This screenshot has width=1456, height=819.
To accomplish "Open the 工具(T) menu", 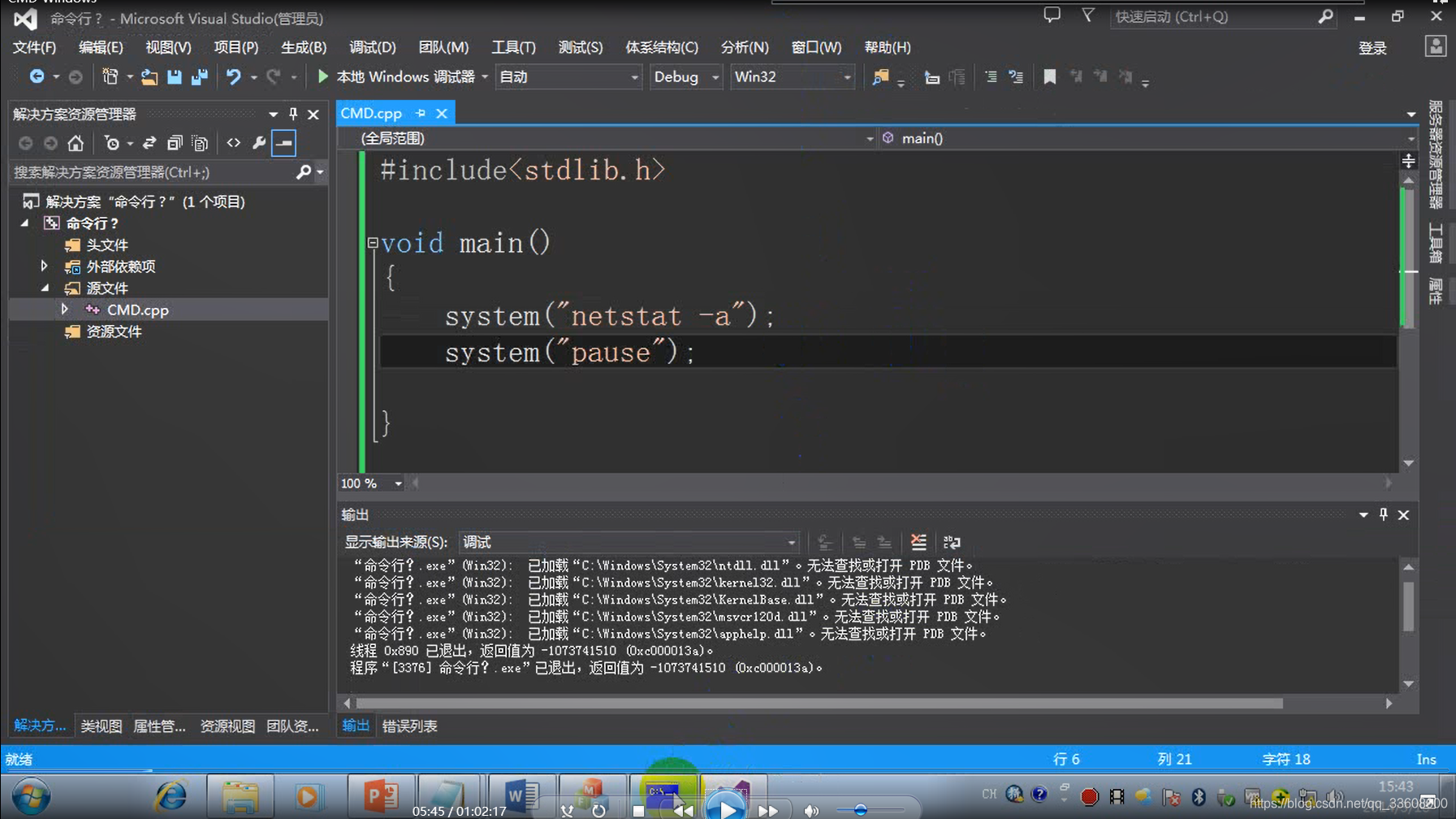I will click(x=513, y=47).
